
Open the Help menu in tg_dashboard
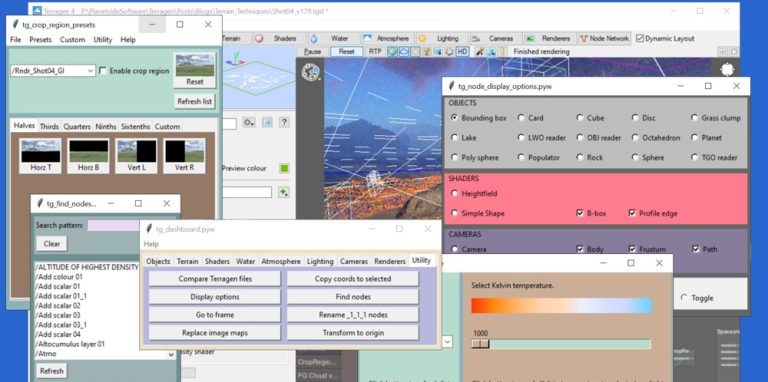151,244
